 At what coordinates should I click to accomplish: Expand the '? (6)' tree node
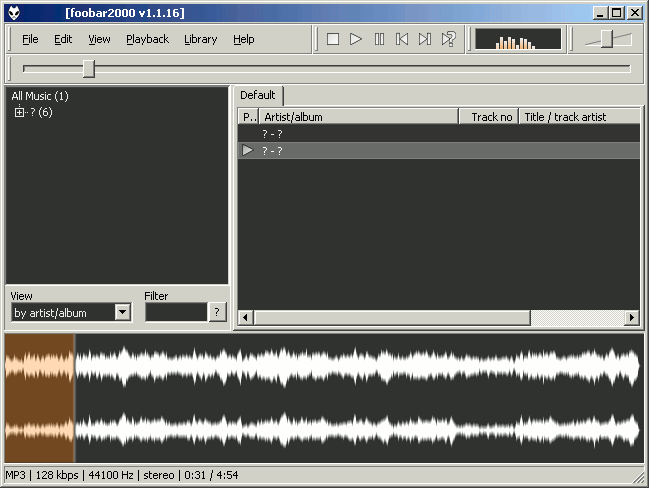point(19,112)
